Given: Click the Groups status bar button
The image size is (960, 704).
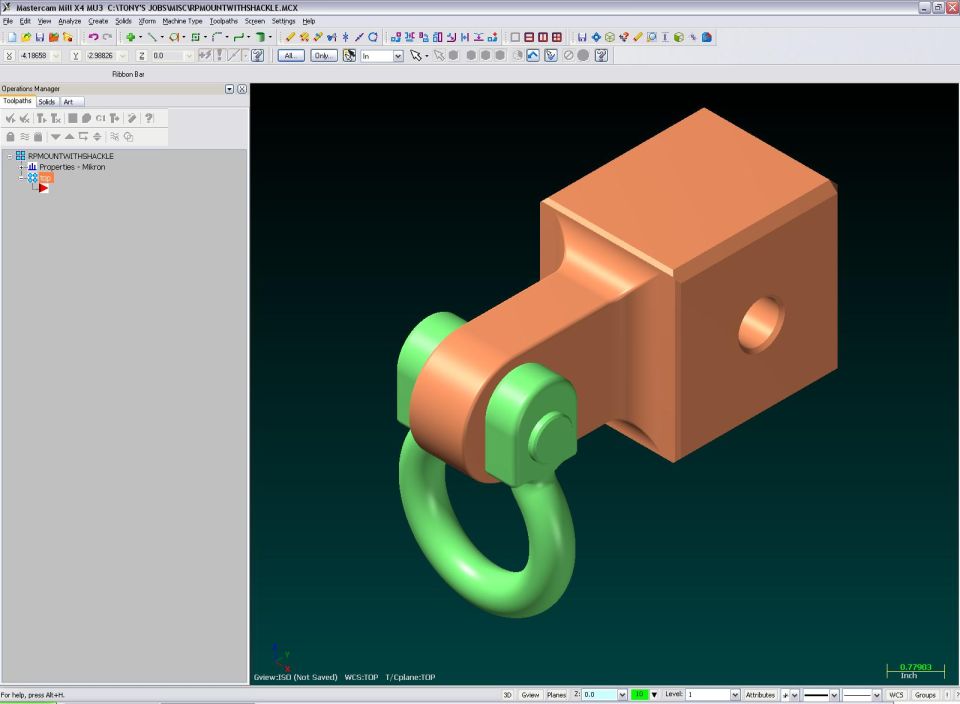Looking at the screenshot, I should pyautogui.click(x=925, y=695).
